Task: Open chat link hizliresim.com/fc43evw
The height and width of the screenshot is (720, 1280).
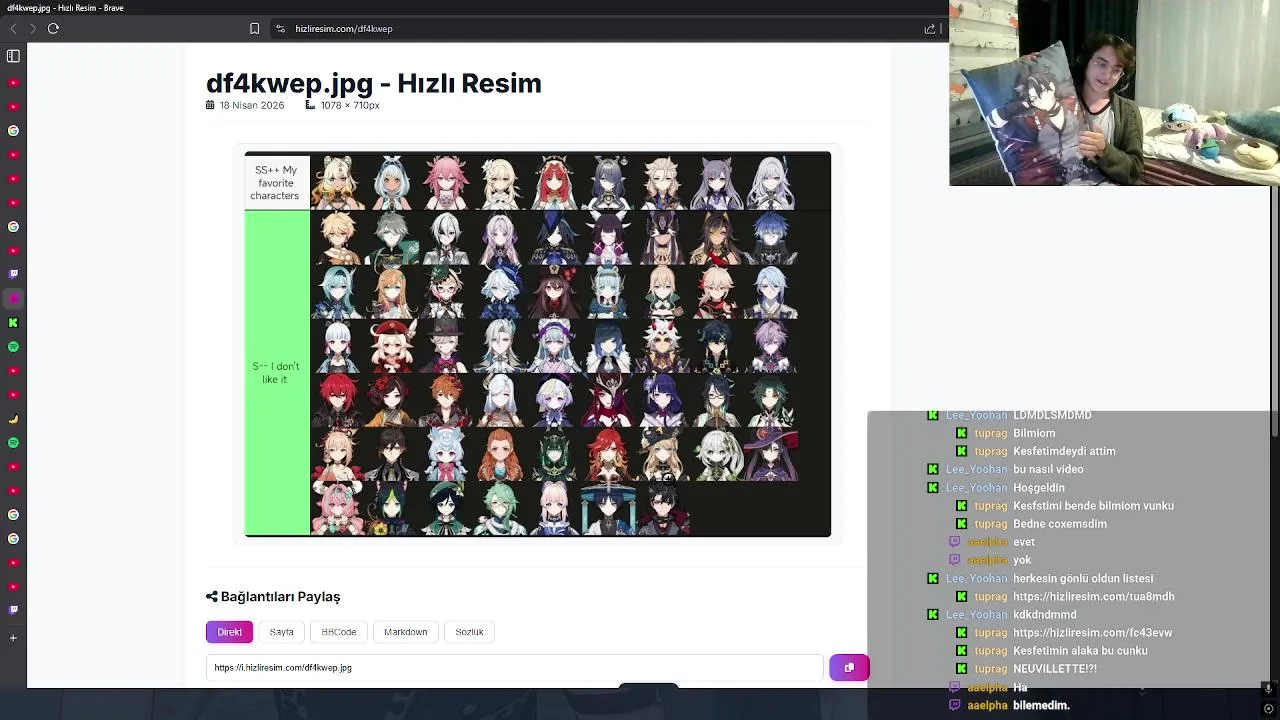Action: click(1092, 633)
